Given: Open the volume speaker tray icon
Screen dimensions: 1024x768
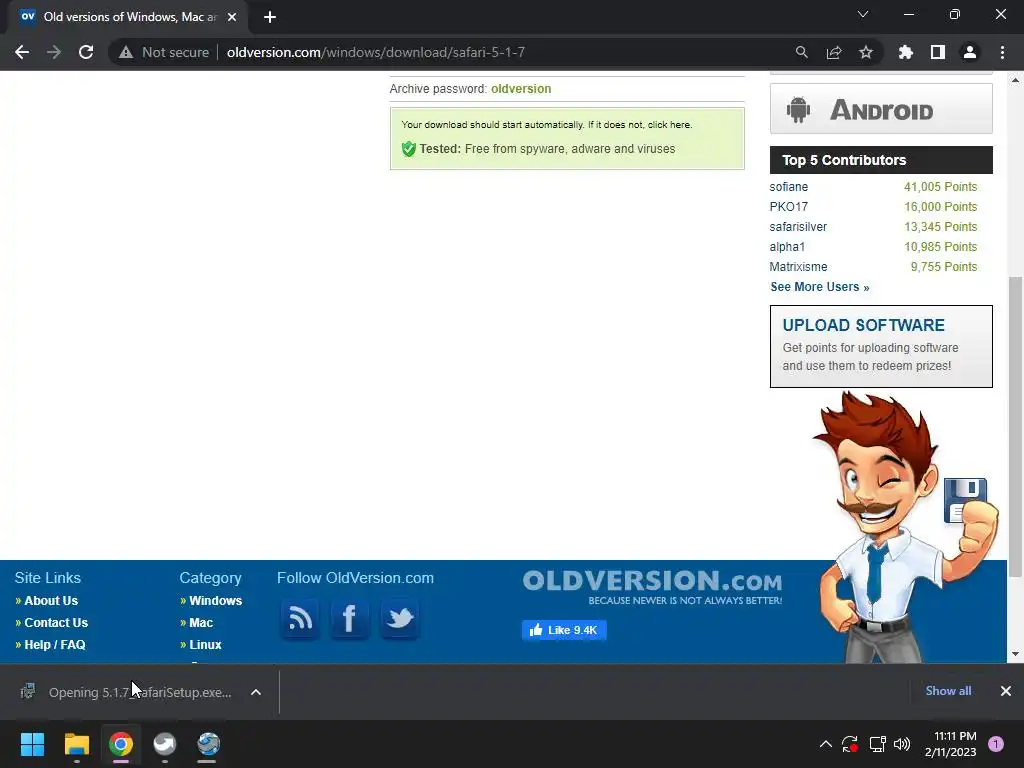Looking at the screenshot, I should [902, 744].
